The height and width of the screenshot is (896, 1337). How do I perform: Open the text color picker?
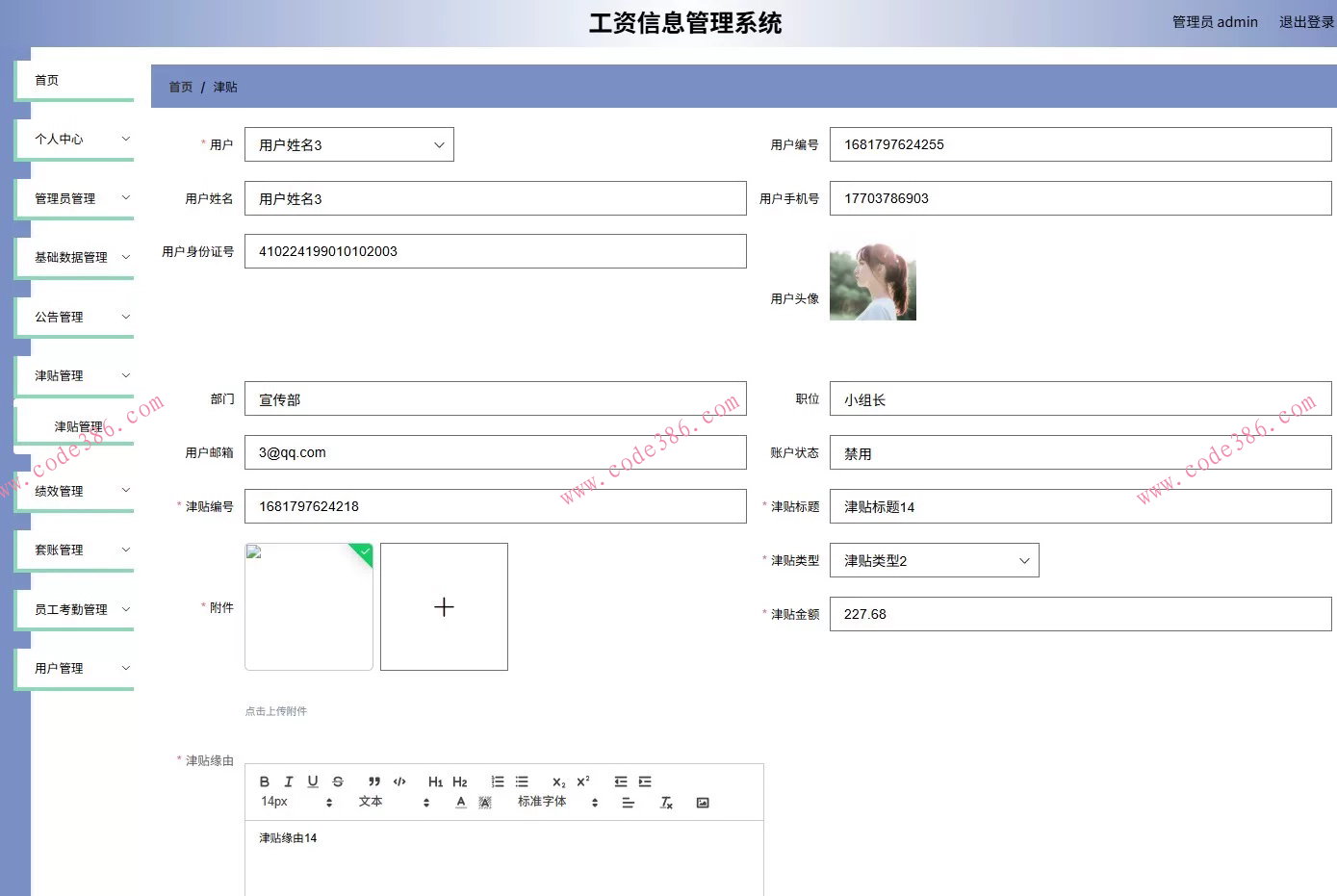[x=461, y=803]
